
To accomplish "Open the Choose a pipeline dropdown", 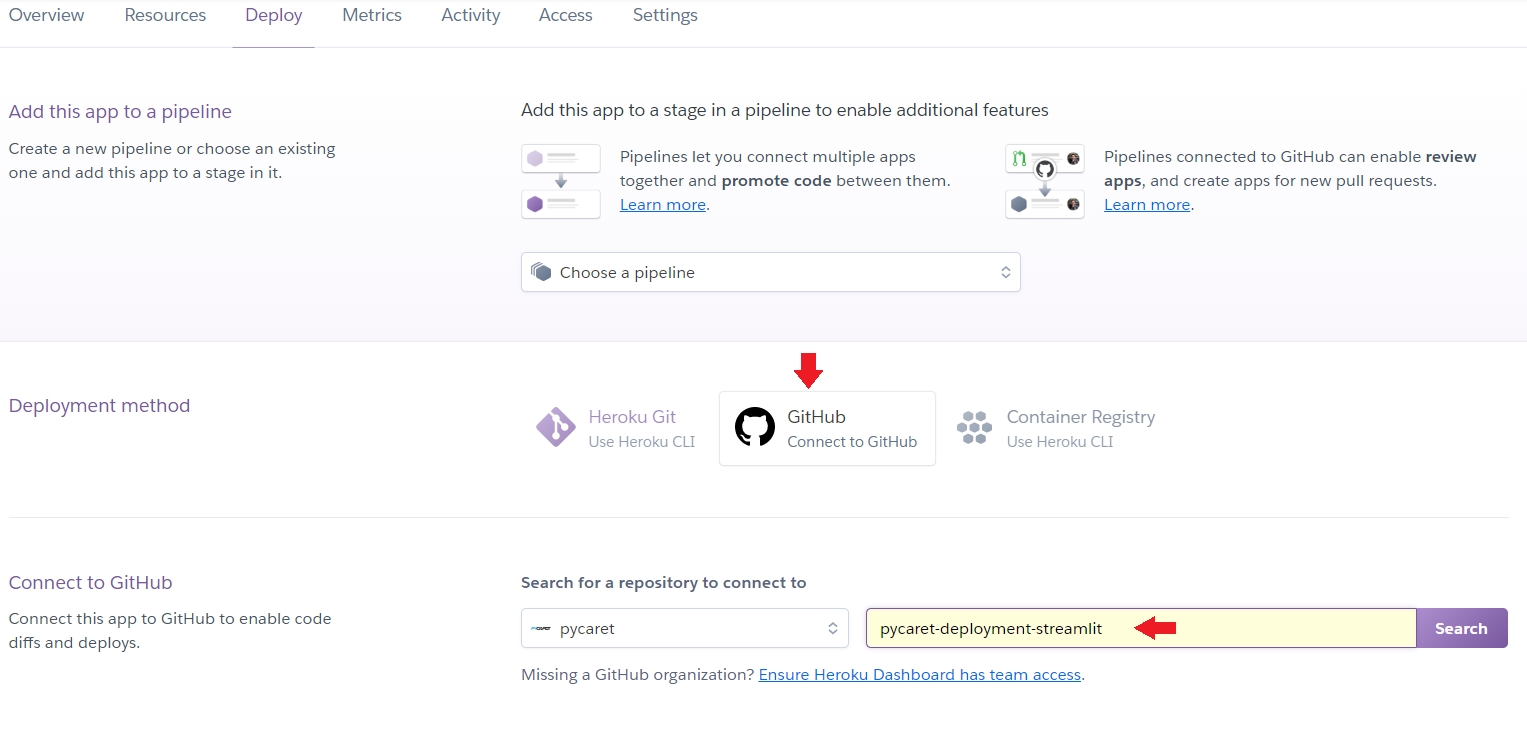I will 770,272.
